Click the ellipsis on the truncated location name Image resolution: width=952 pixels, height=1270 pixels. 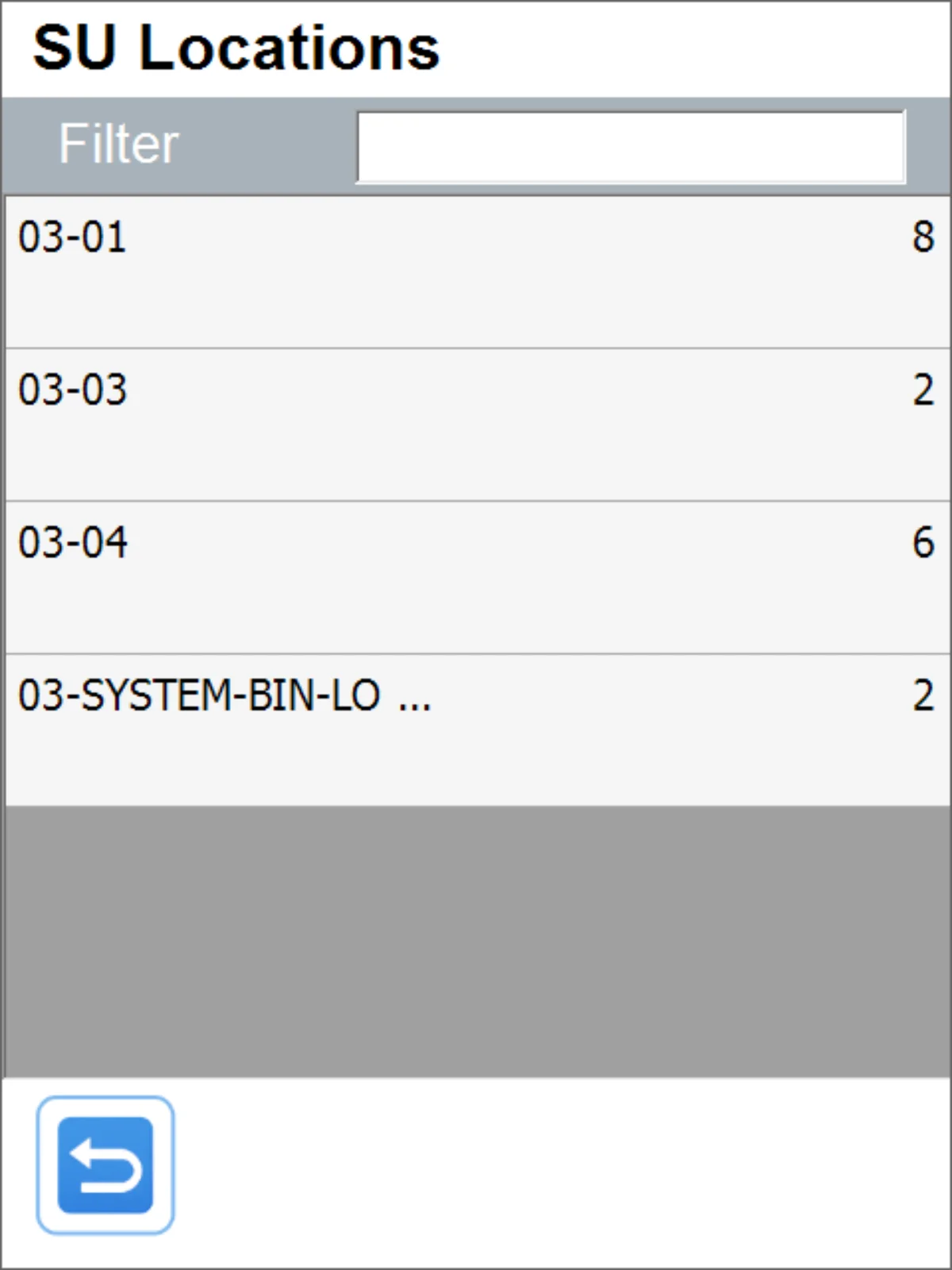point(414,698)
